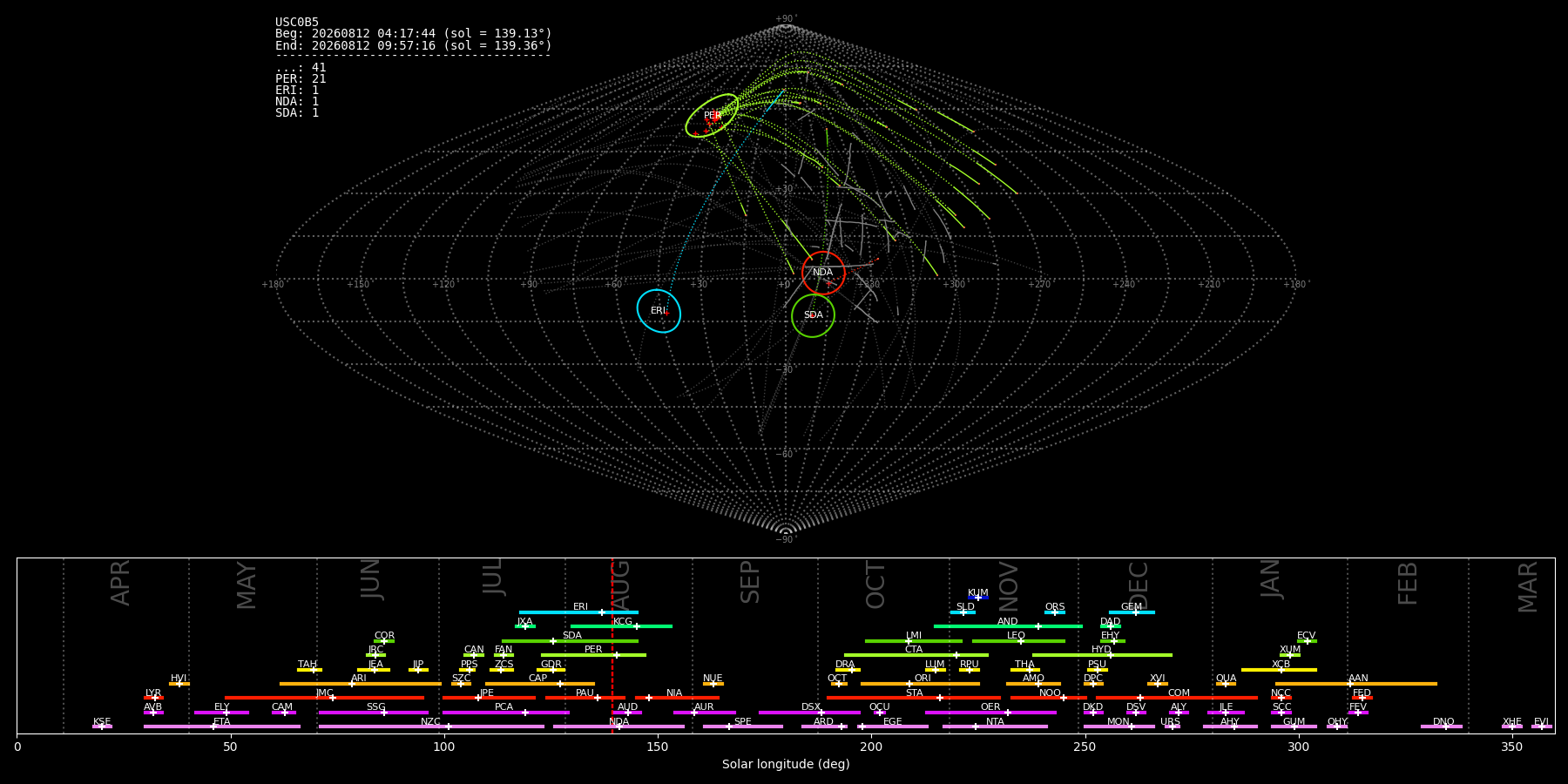The image size is (1568, 784).
Task: Select the KUM shower marker
Action: [x=978, y=598]
